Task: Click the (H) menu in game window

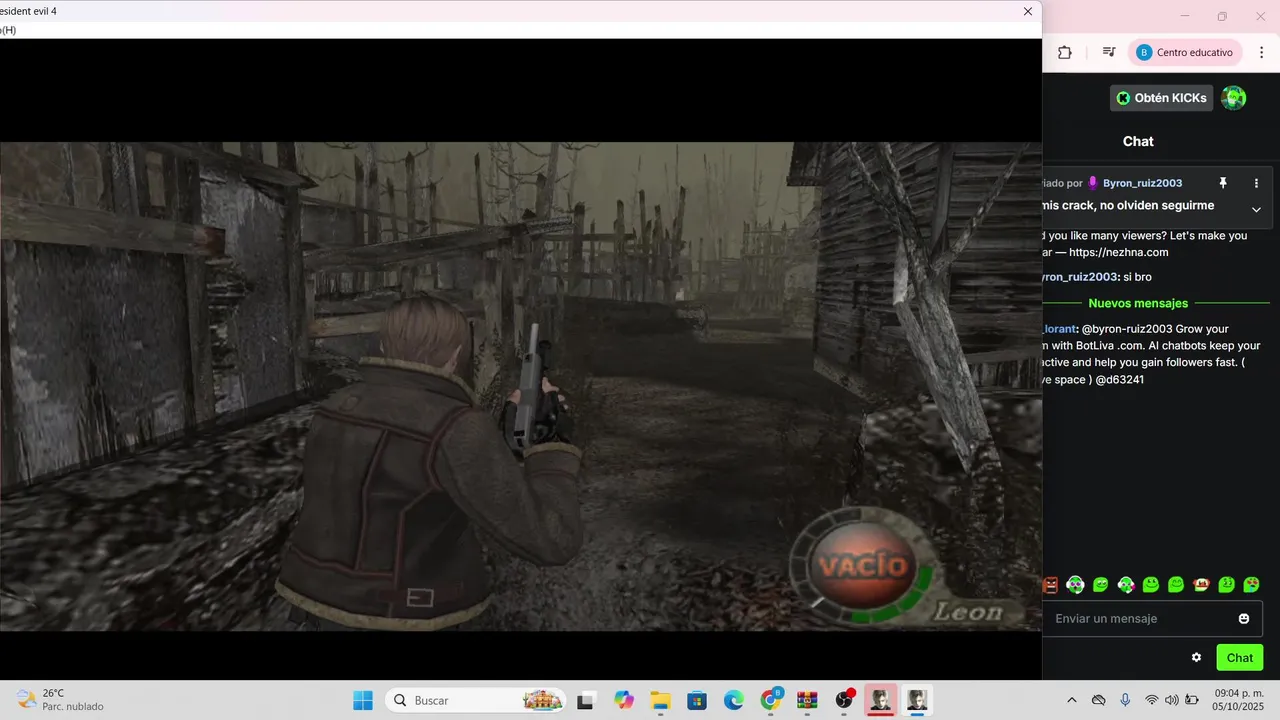Action: [8, 30]
